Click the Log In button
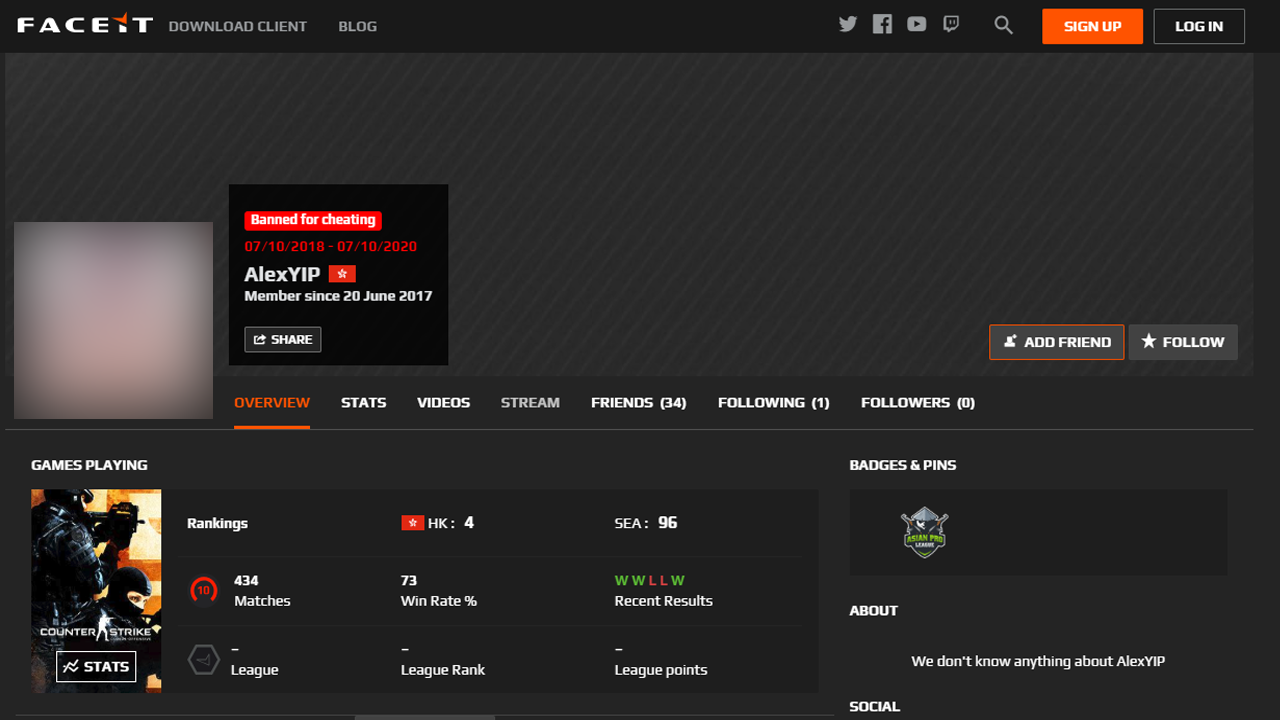The image size is (1280, 720). (1198, 26)
